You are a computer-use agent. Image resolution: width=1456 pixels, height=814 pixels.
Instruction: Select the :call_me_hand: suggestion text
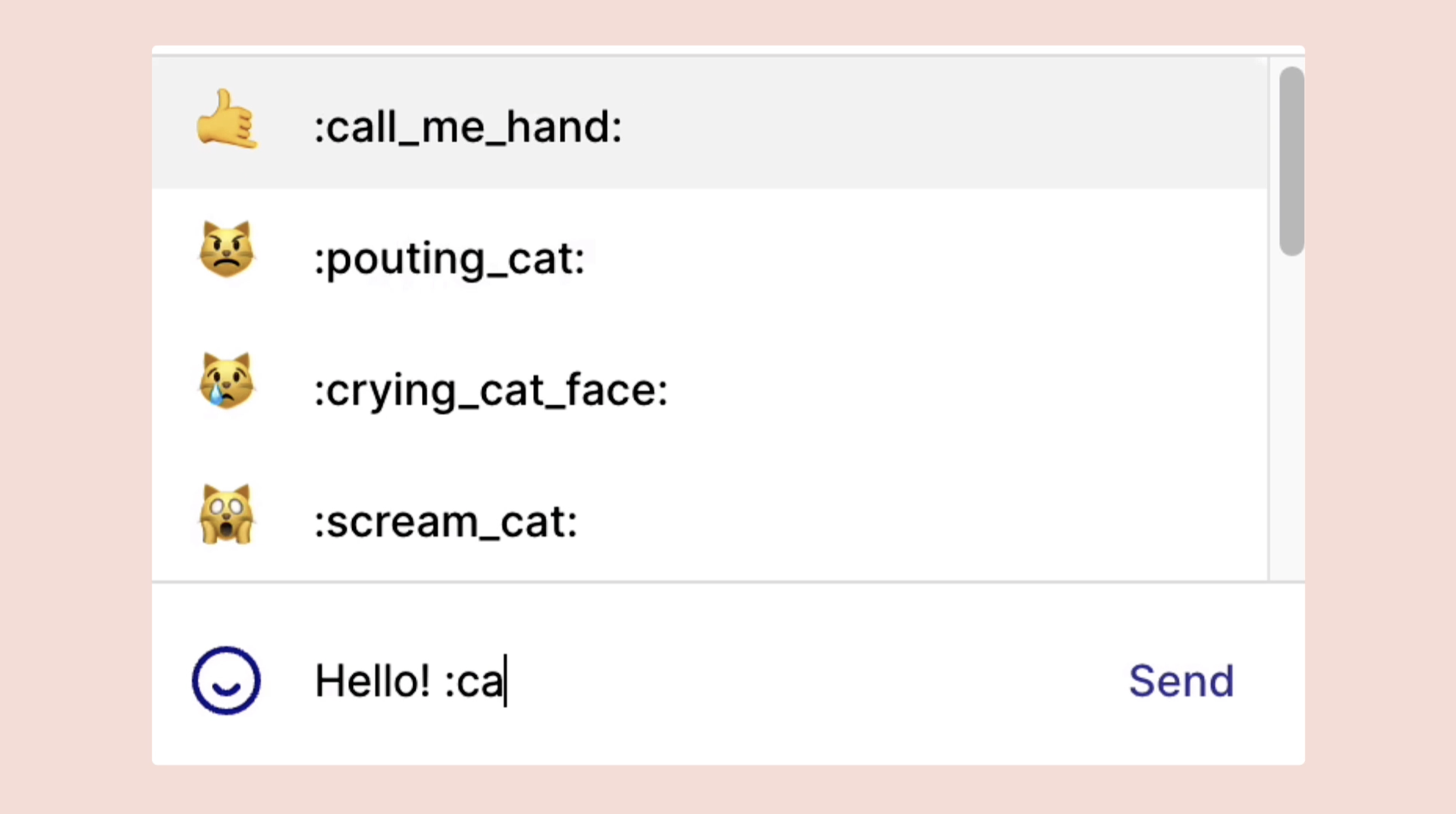[468, 127]
